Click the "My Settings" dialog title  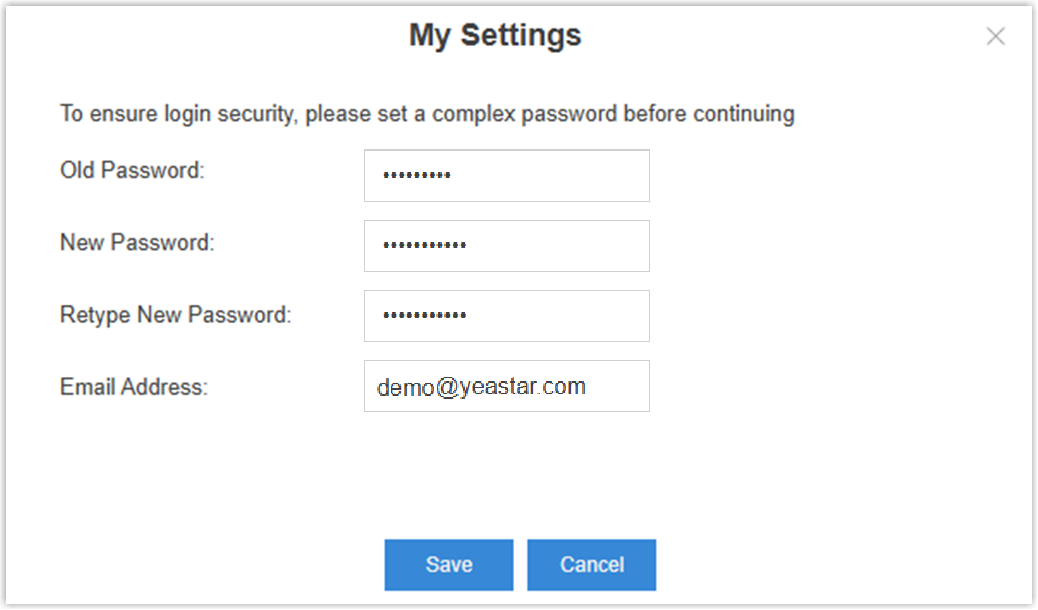pyautogui.click(x=495, y=36)
